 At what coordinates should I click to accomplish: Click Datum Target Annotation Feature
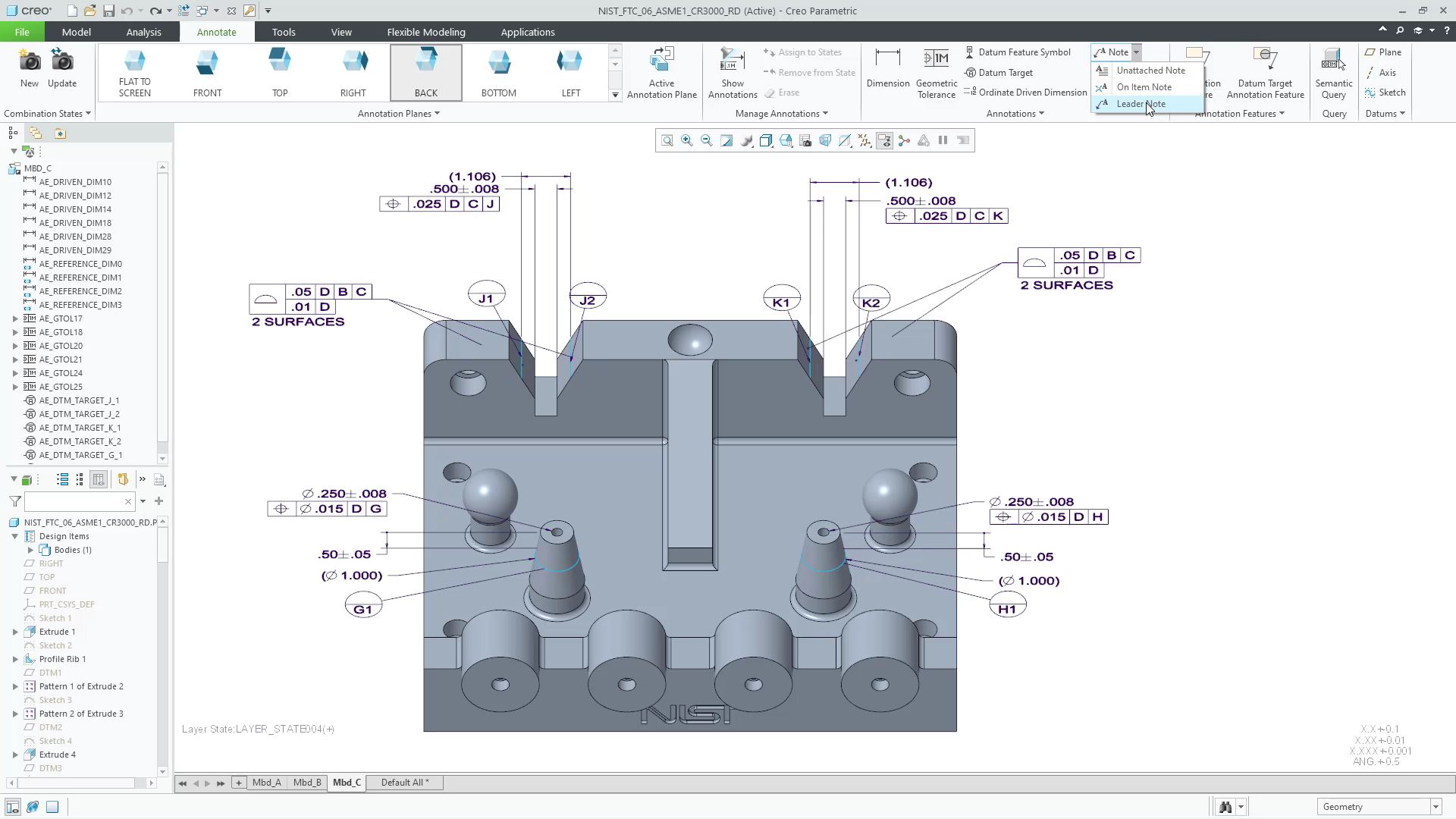coord(1265,73)
